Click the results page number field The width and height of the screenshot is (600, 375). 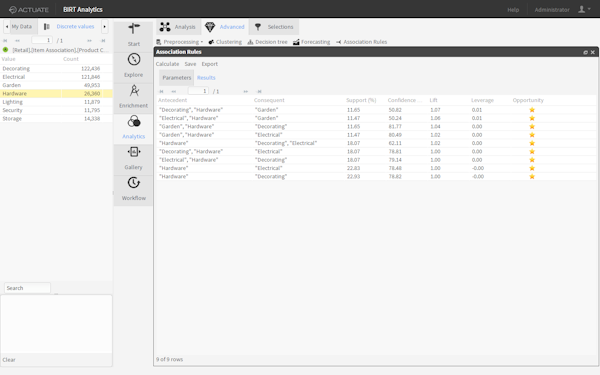coord(198,91)
